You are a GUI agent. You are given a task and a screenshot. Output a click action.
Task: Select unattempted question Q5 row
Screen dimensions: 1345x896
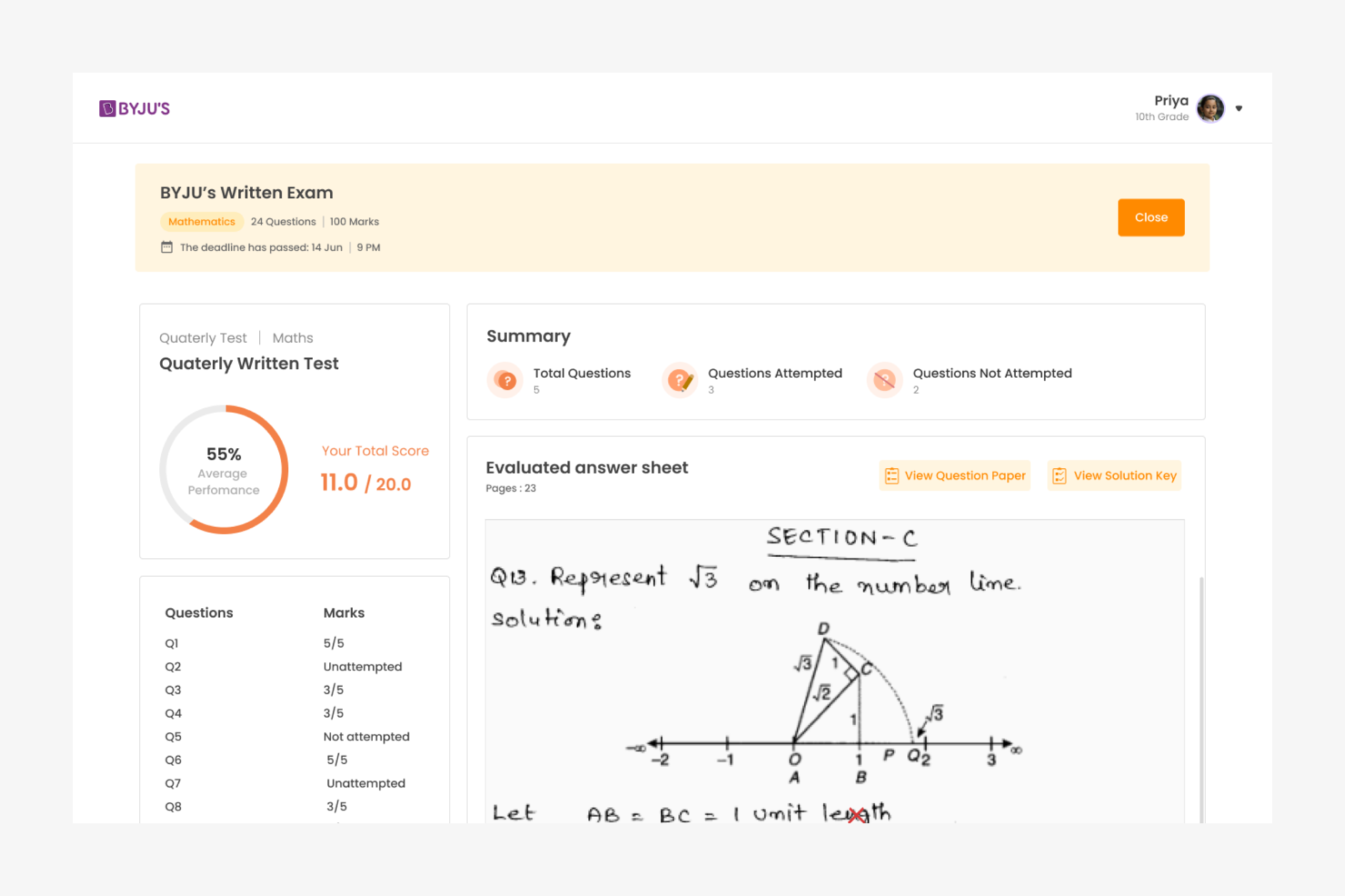tap(173, 737)
